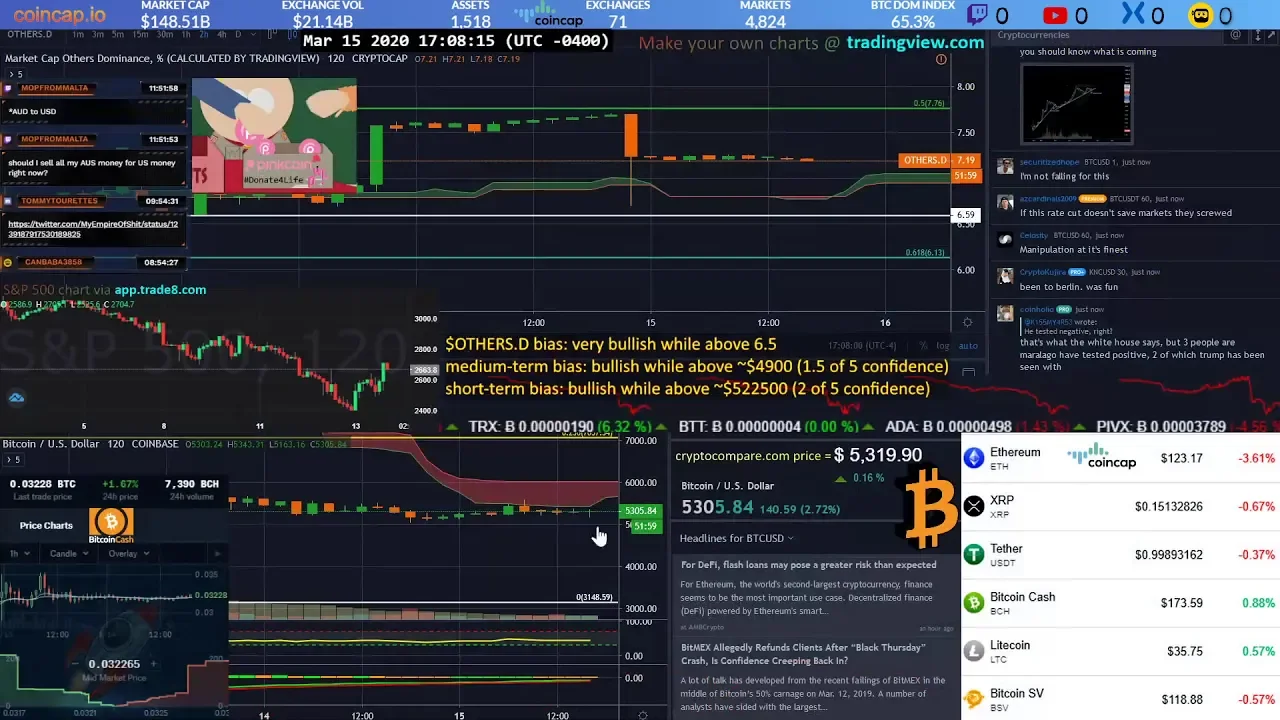Expand the indicator legend on Bitcoin chart

pos(13,459)
